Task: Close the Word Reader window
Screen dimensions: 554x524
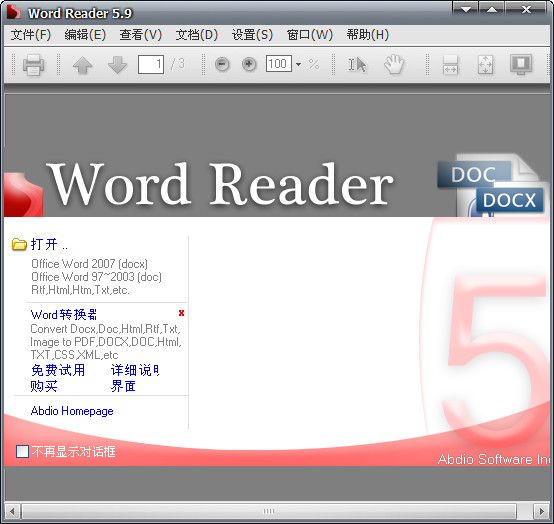Action: tap(526, 9)
